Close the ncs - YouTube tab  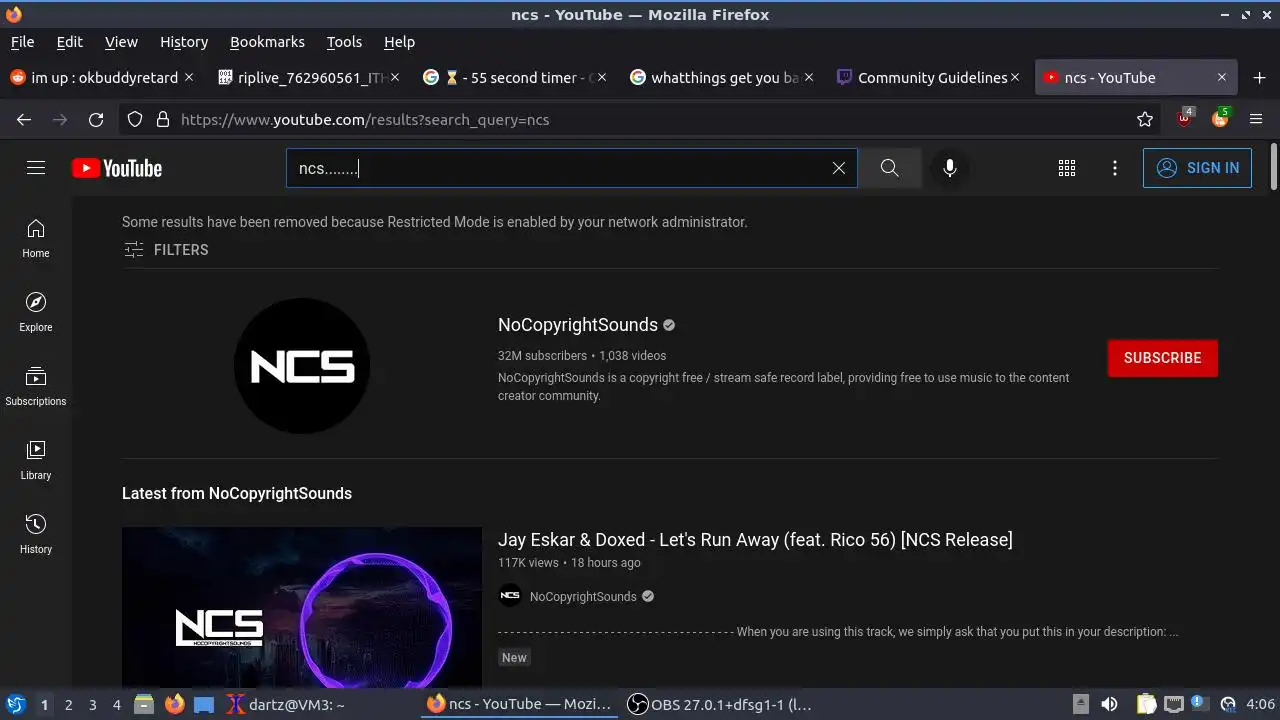[1221, 77]
